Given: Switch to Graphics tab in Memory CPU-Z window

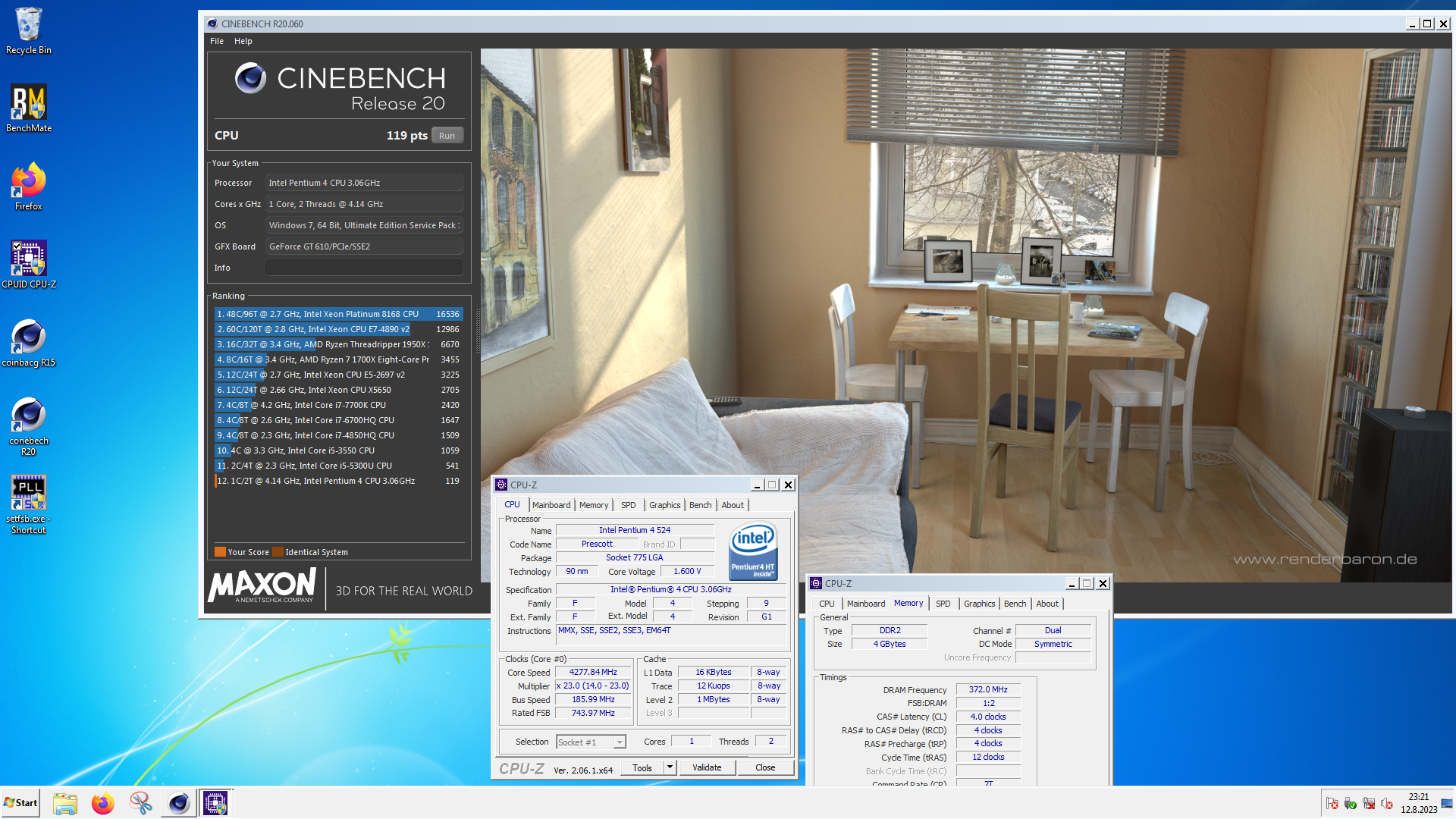Looking at the screenshot, I should 980,604.
